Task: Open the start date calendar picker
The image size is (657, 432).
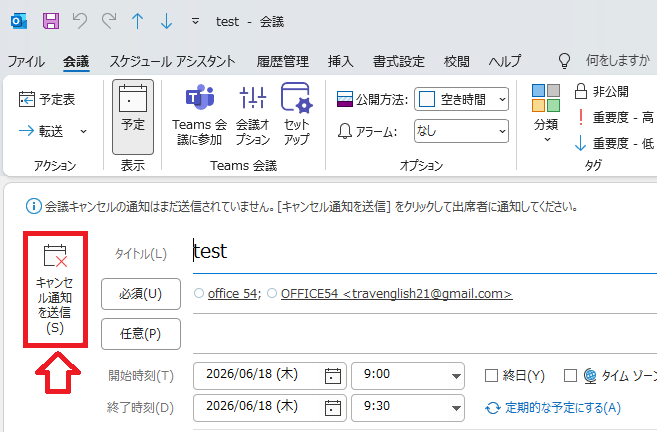Action: click(333, 376)
